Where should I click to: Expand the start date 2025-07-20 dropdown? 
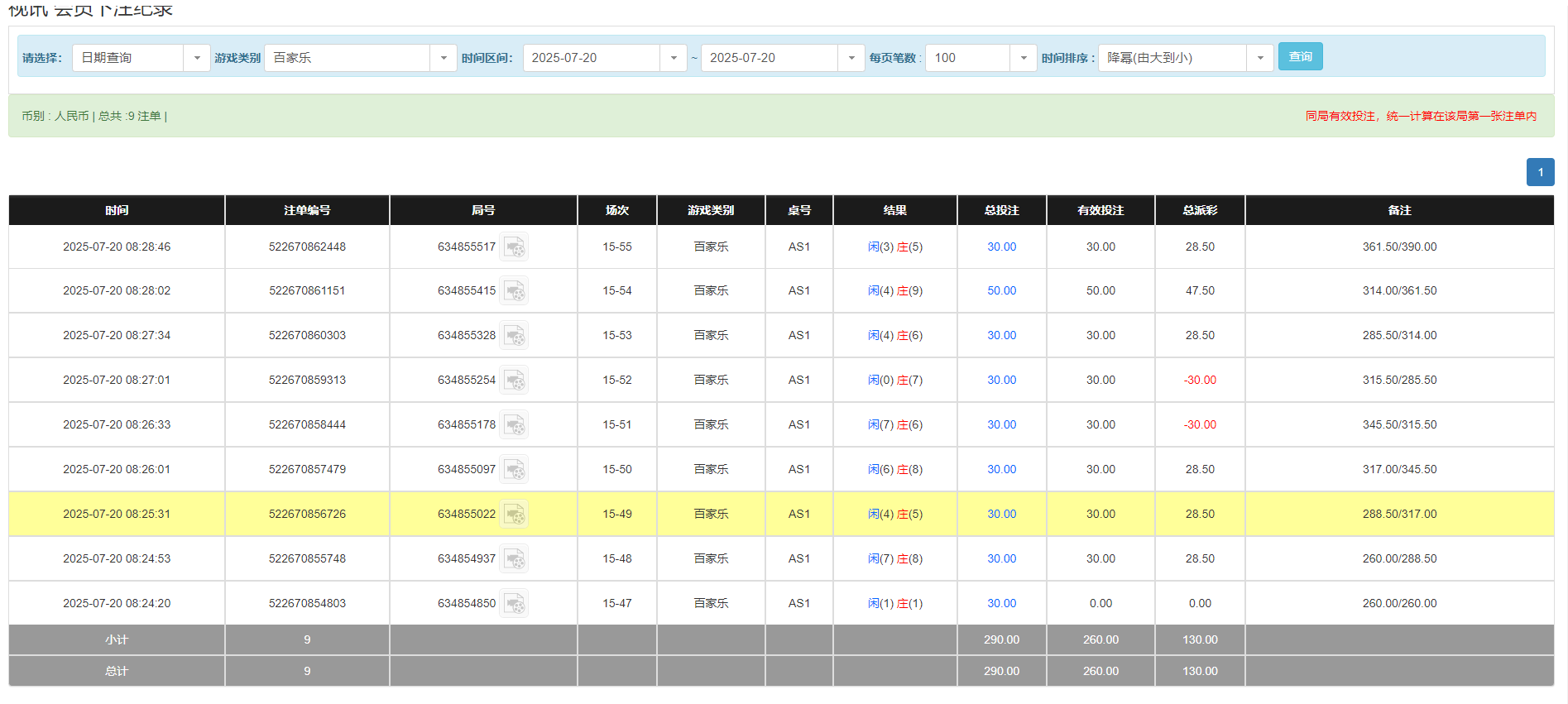[673, 58]
